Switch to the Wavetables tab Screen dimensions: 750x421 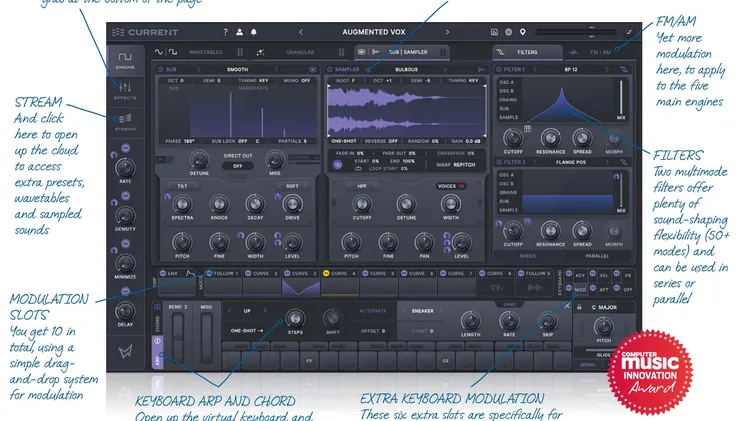206,52
